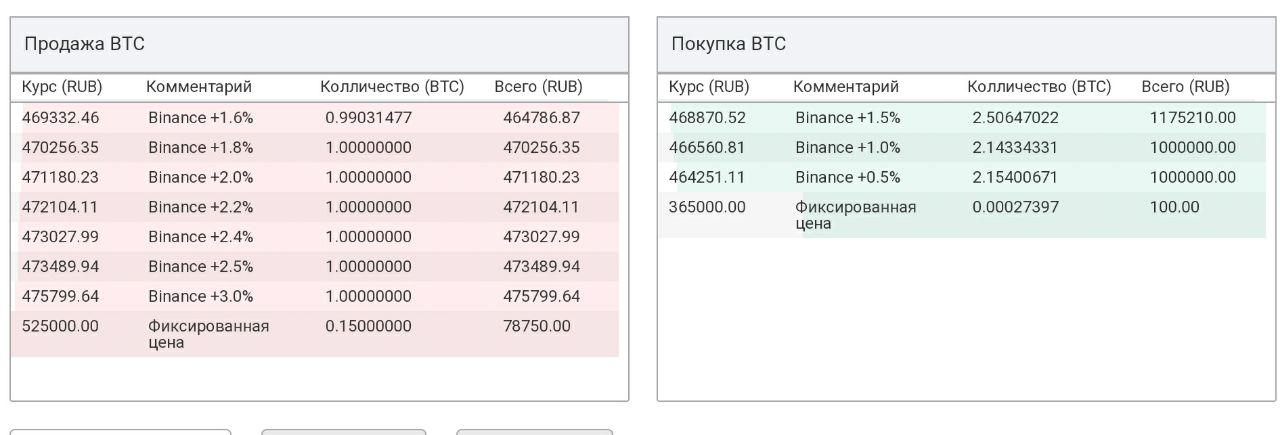The width and height of the screenshot is (1280, 435).
Task: Select the Binance +2.5% sell offer
Action: pos(315,266)
